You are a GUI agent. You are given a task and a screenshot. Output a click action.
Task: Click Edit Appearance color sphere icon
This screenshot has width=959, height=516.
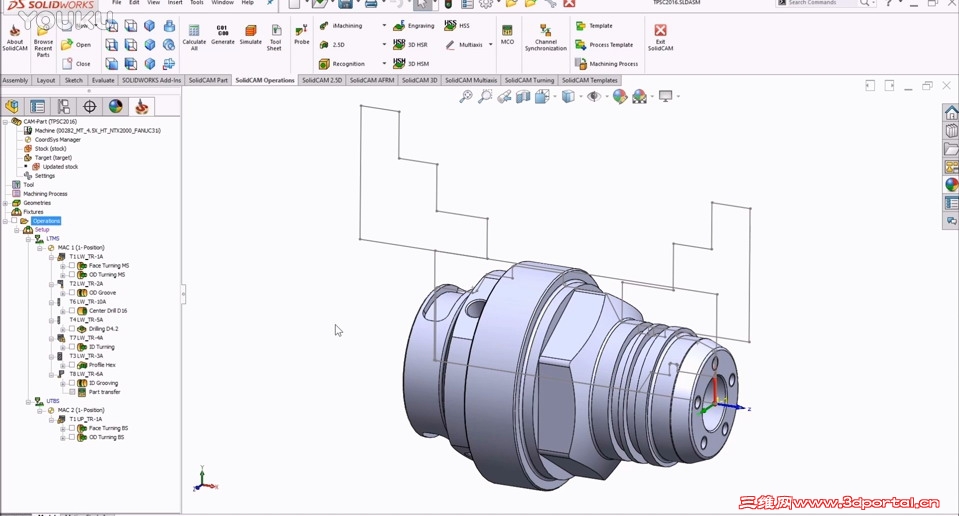(x=620, y=96)
